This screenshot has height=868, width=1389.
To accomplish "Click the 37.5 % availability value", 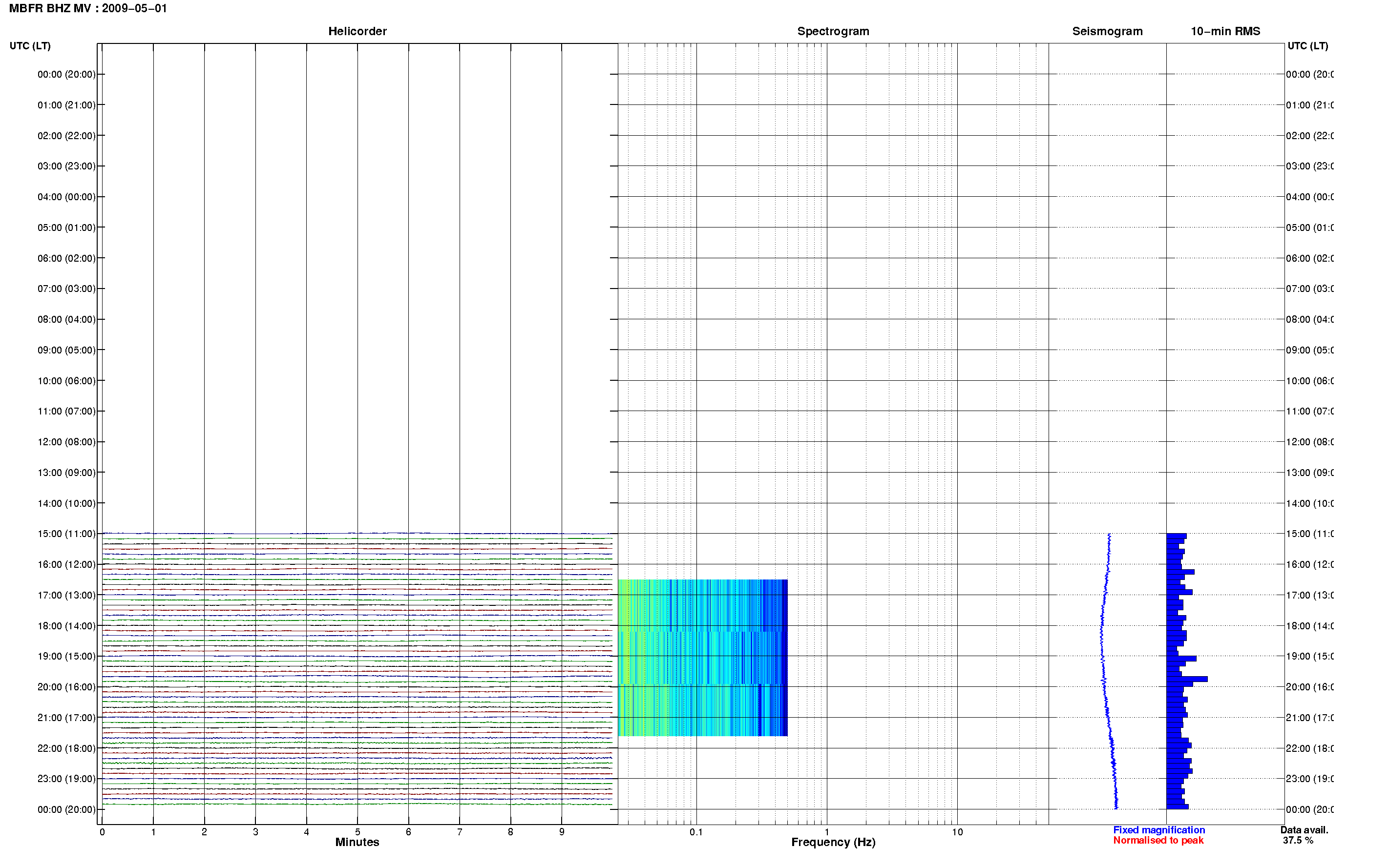I will (x=1298, y=841).
